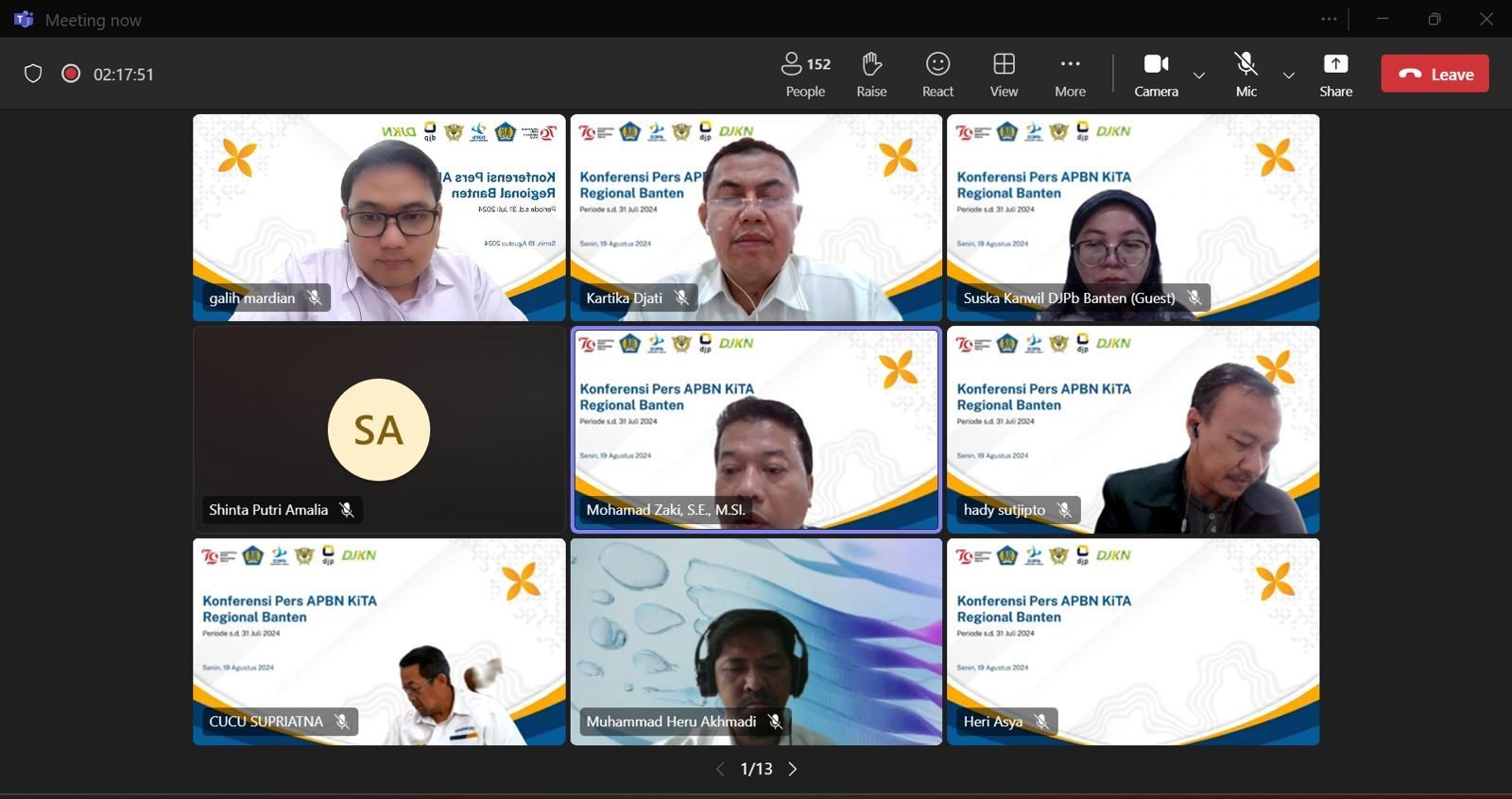Click Muhammad Heru Akhmadi's muted mic icon
1512x799 pixels.
775,722
